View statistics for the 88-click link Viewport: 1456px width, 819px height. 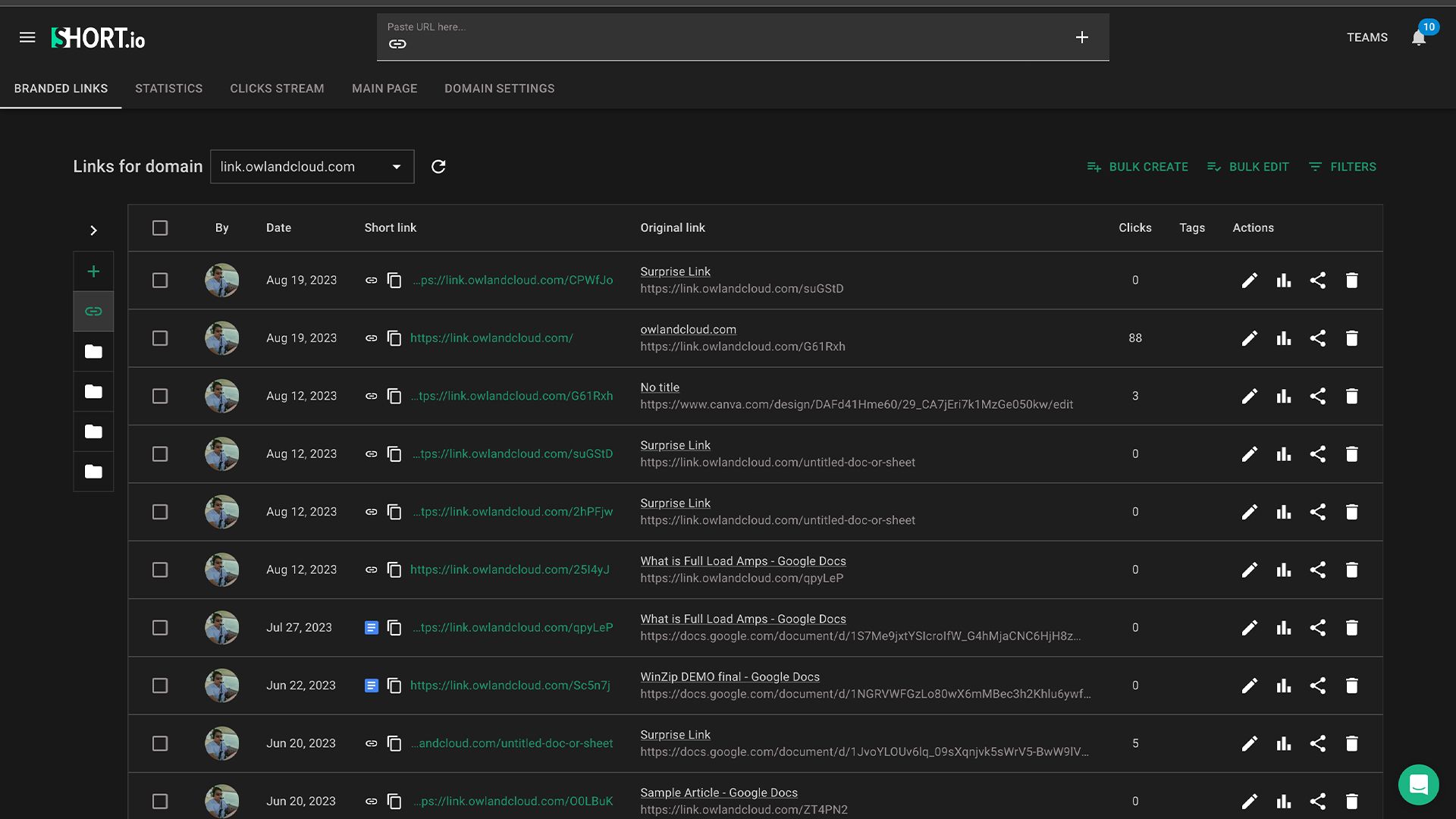click(x=1283, y=338)
